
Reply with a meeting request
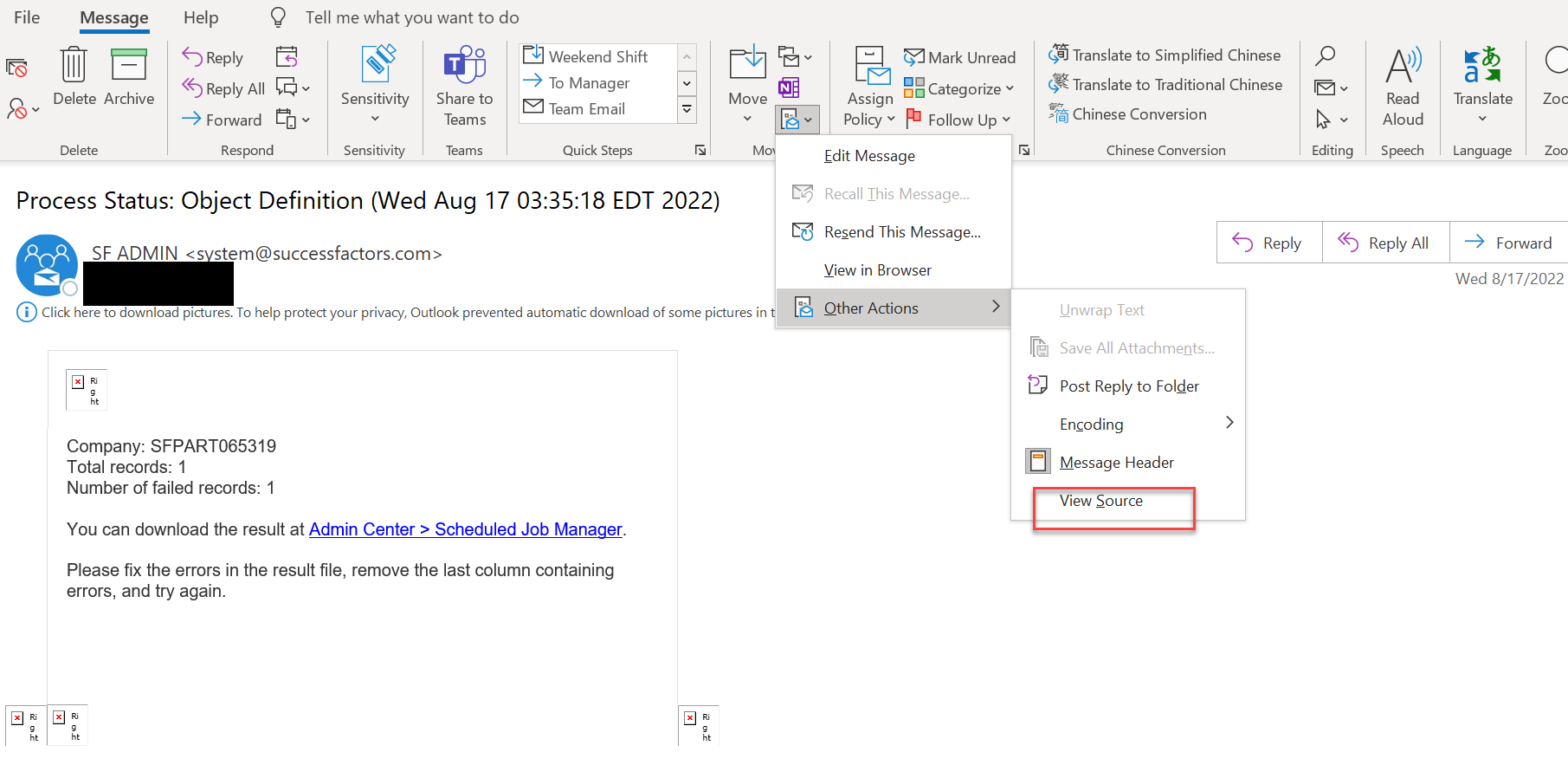(287, 57)
